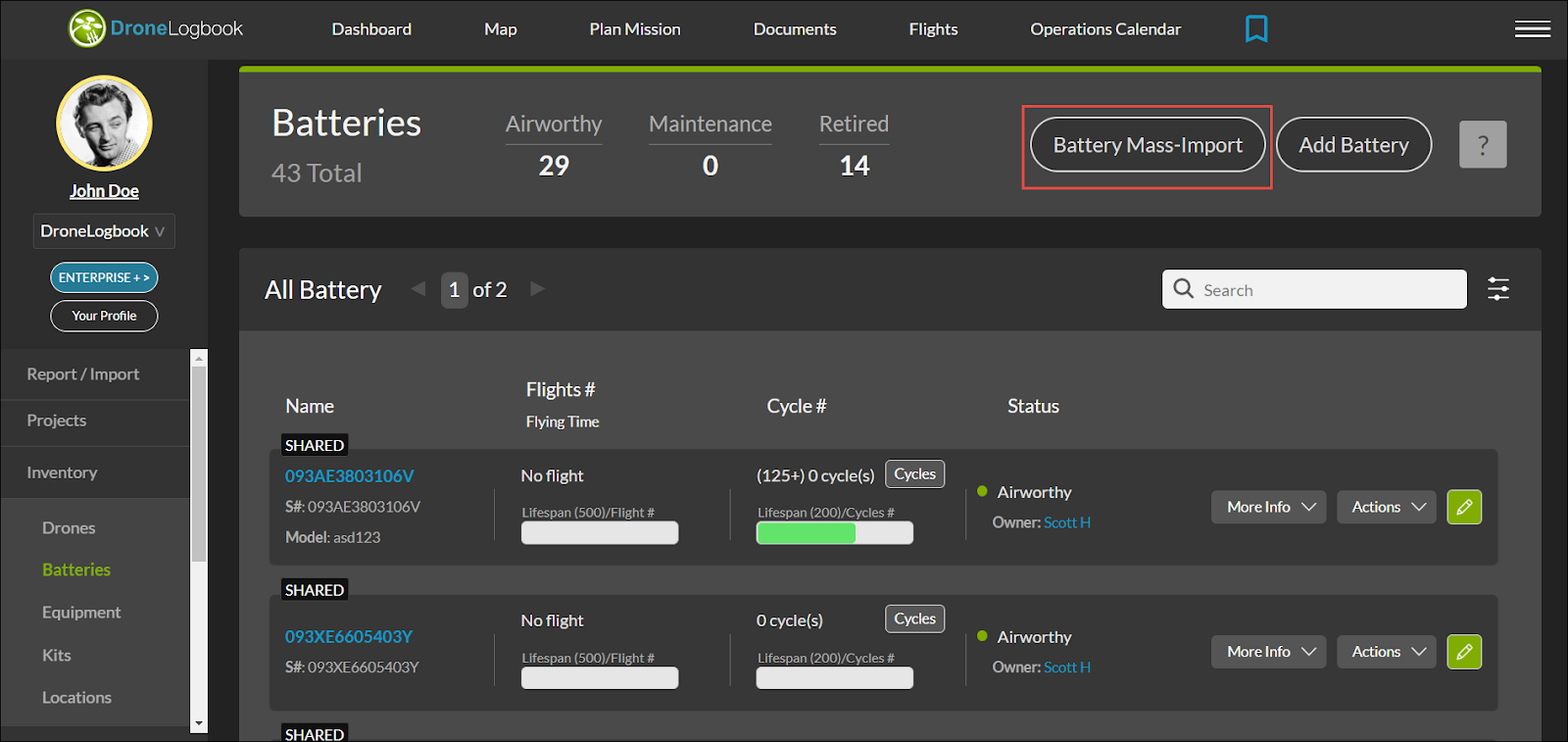1568x742 pixels.
Task: Open the Map menu item
Action: click(500, 29)
